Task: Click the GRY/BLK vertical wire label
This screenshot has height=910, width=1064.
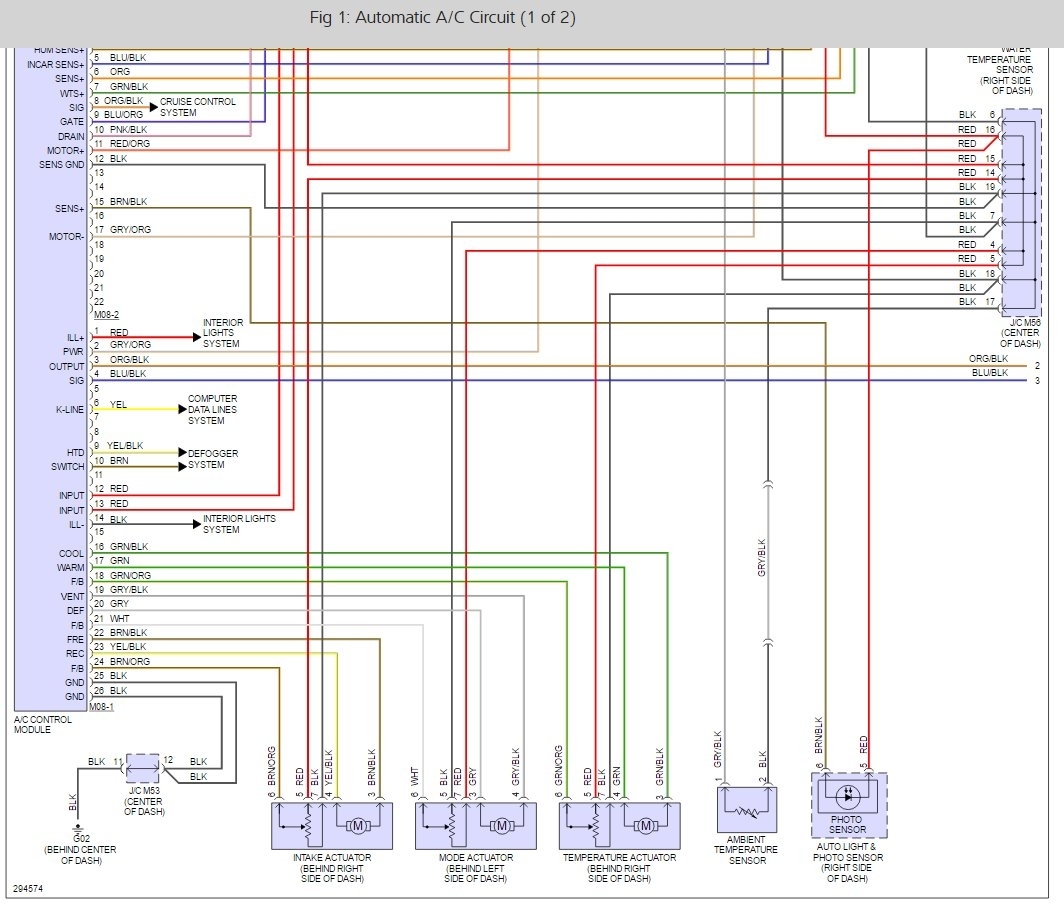Action: [761, 558]
